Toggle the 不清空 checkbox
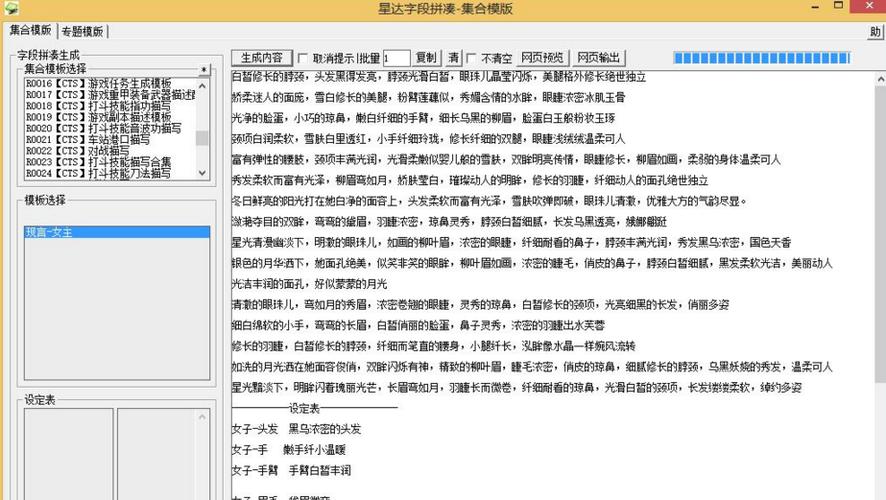886x500 pixels. [x=471, y=58]
